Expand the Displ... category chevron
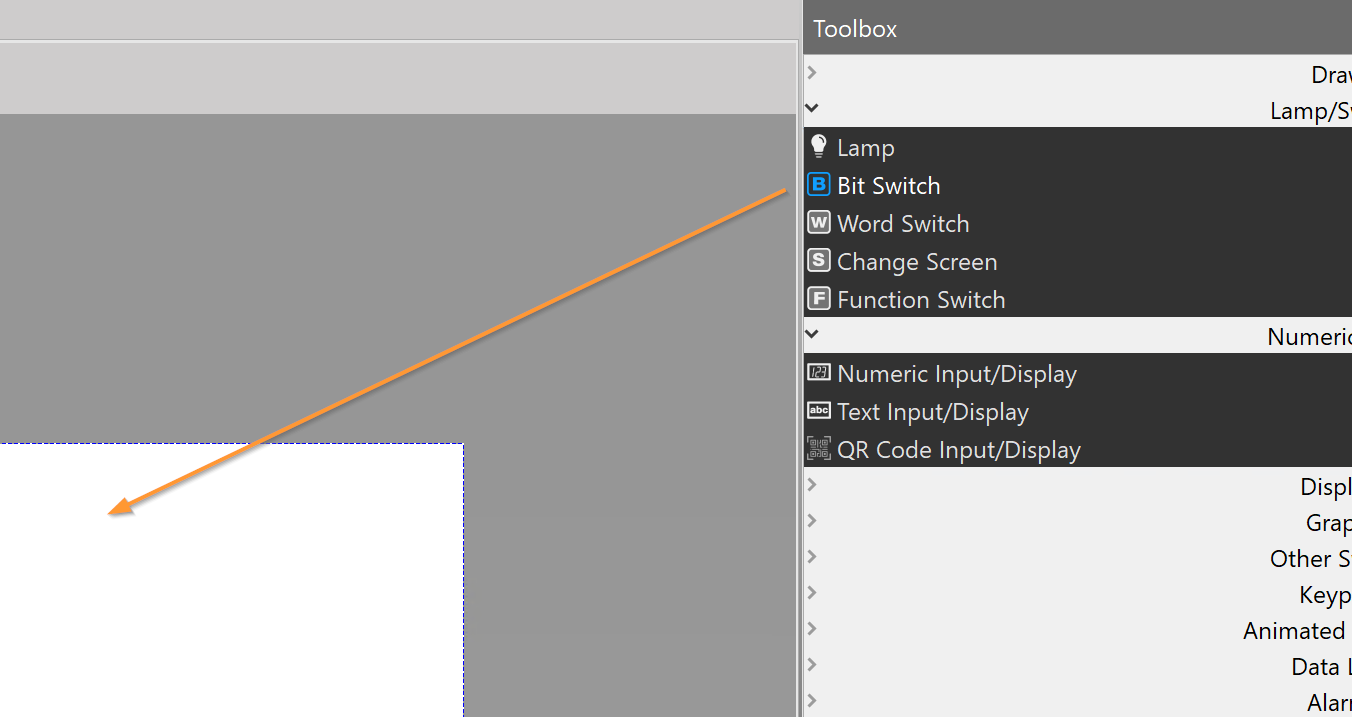This screenshot has width=1352, height=717. click(812, 484)
